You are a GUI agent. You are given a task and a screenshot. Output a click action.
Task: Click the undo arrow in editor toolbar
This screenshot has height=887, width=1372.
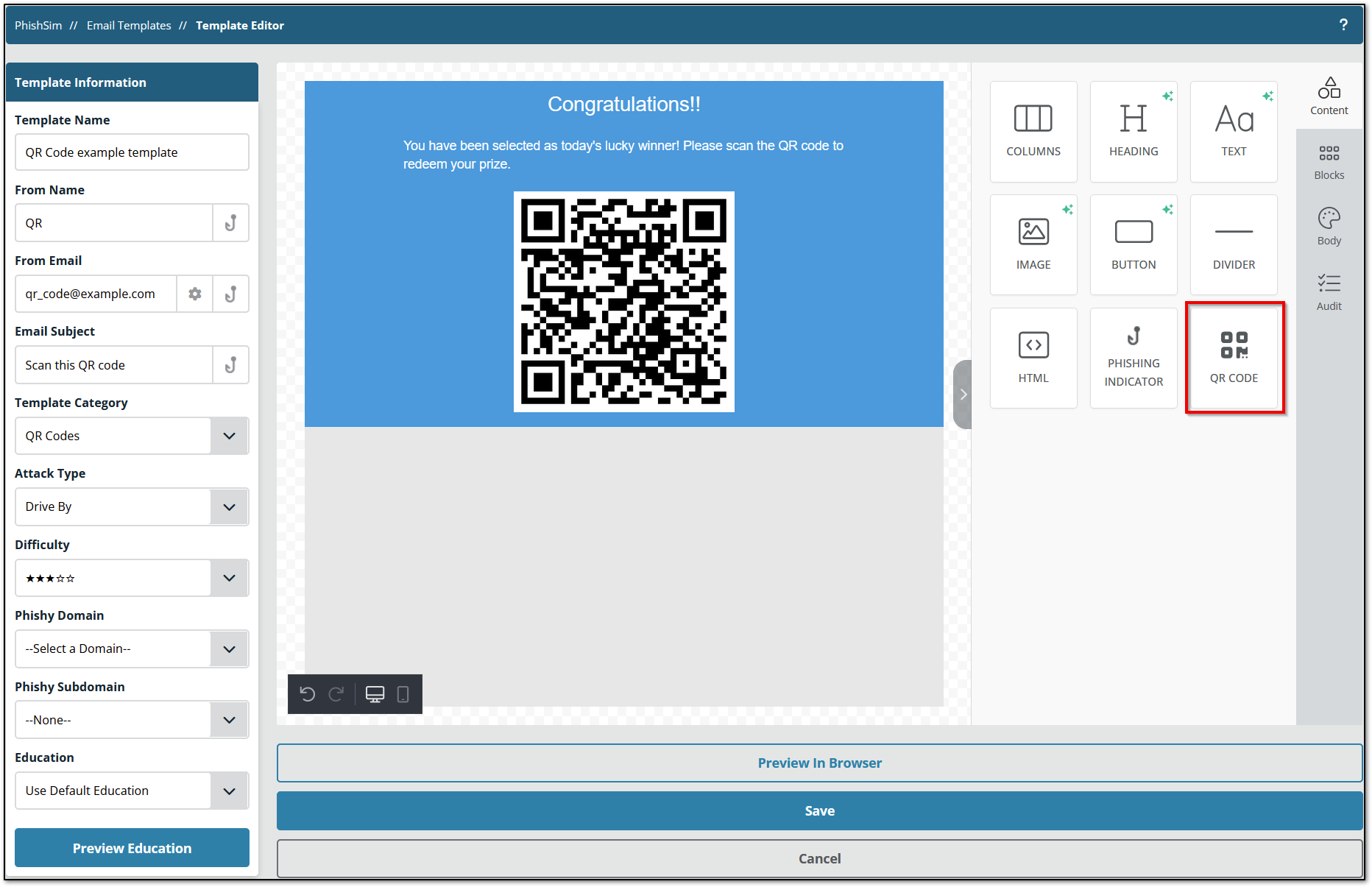tap(308, 694)
